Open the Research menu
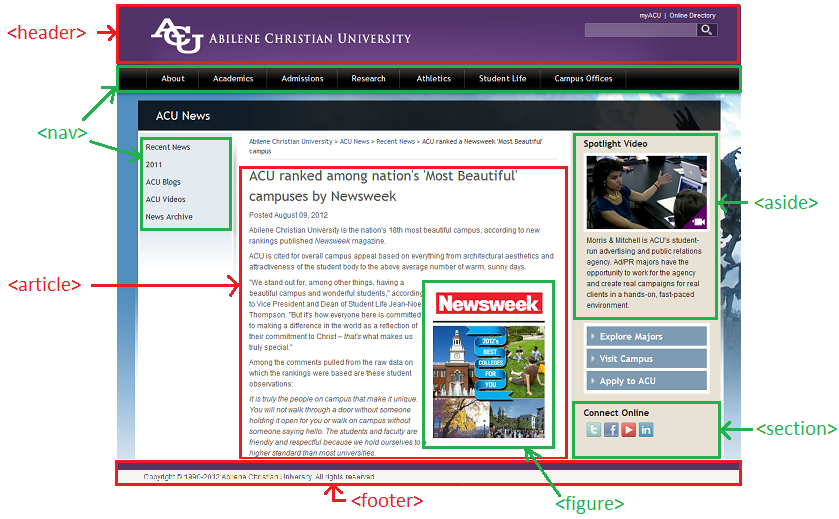 coord(368,79)
